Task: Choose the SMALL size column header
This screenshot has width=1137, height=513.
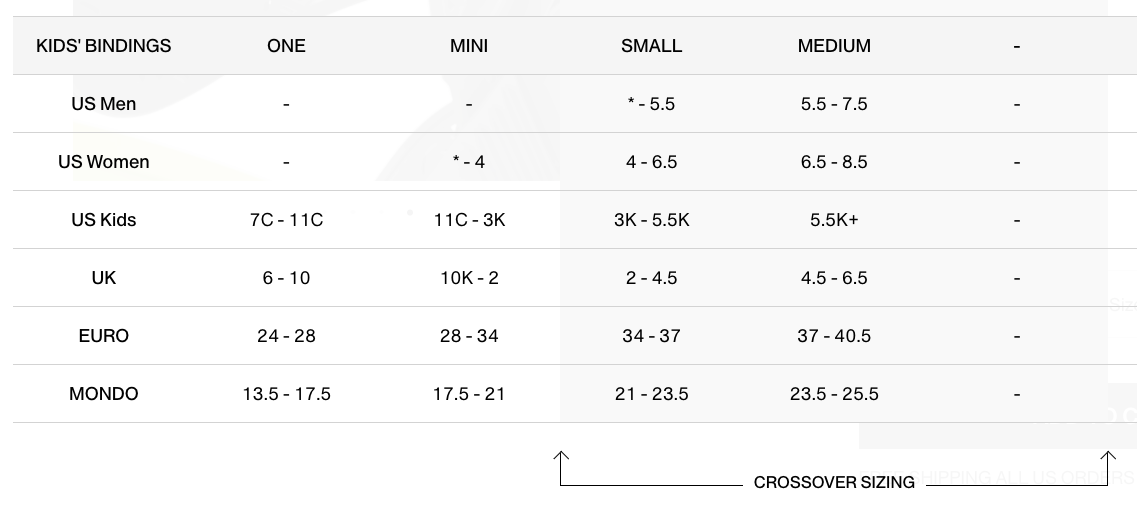Action: [651, 46]
